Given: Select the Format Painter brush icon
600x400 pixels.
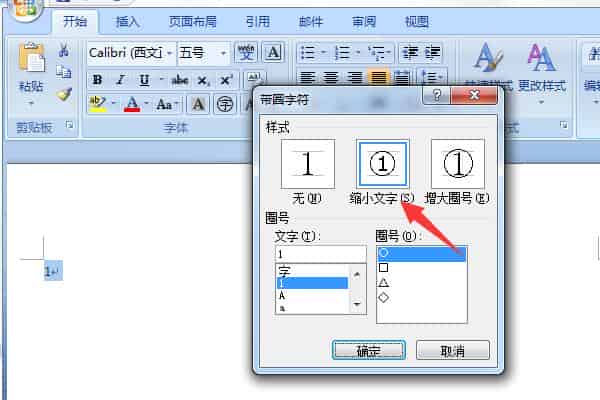Looking at the screenshot, I should coord(64,94).
